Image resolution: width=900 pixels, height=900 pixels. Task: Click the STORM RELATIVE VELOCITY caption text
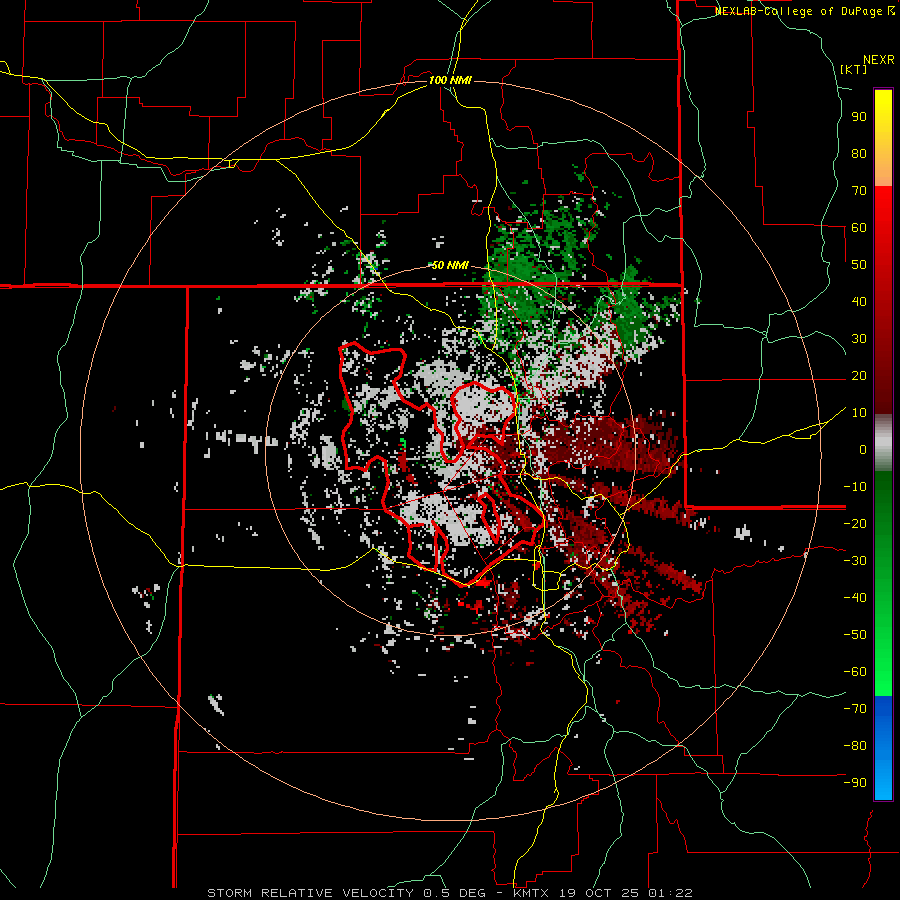click(310, 893)
